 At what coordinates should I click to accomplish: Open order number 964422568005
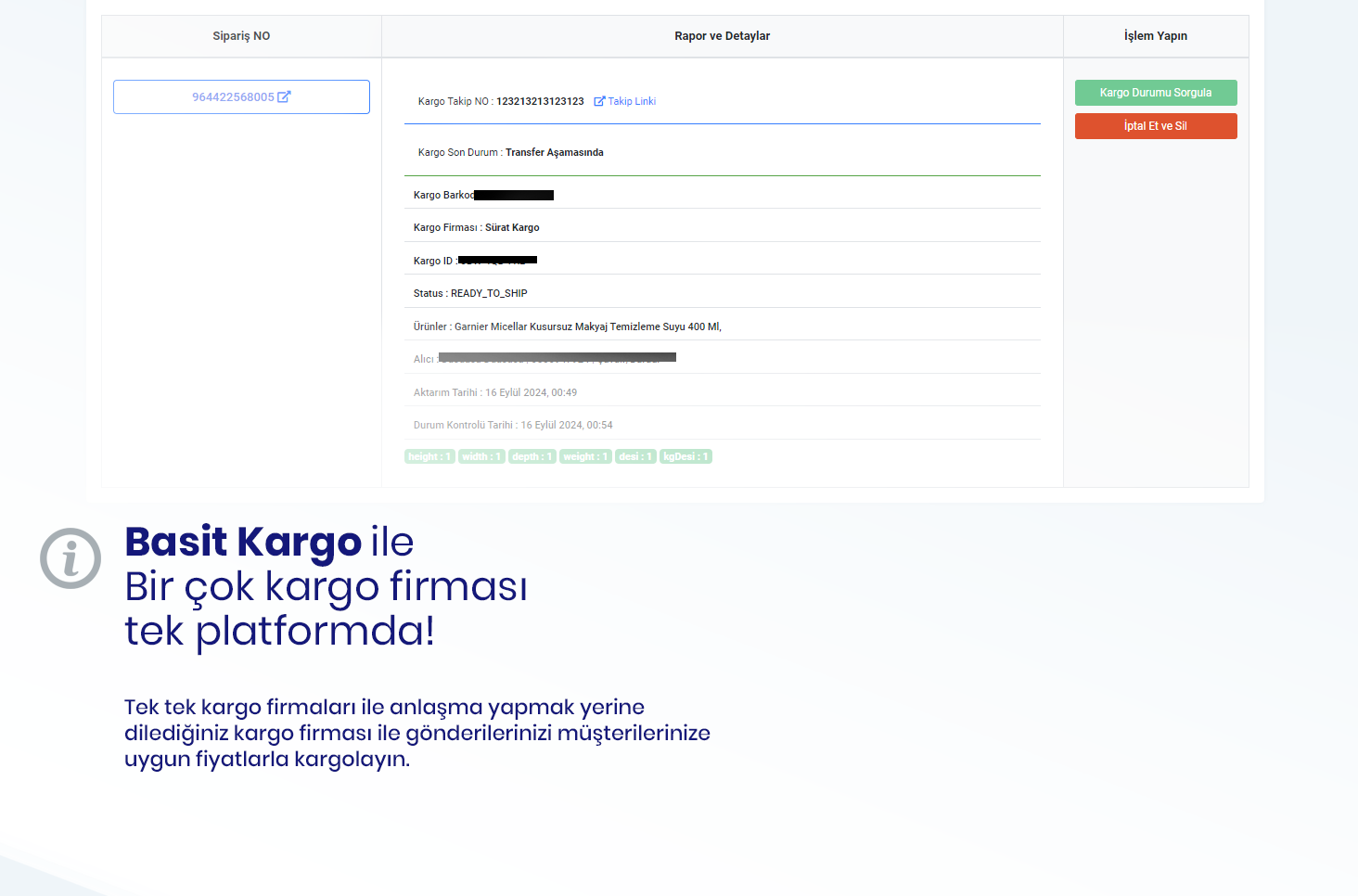coord(233,97)
